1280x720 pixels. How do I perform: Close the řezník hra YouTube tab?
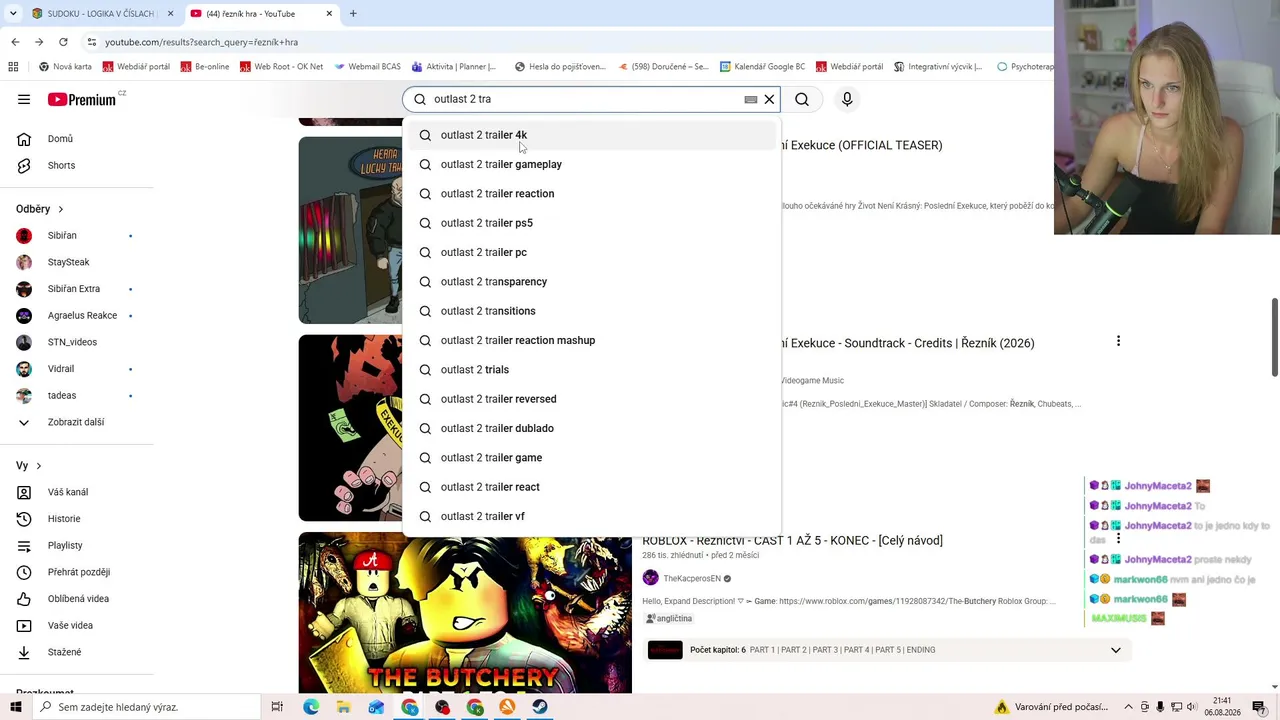click(x=329, y=14)
